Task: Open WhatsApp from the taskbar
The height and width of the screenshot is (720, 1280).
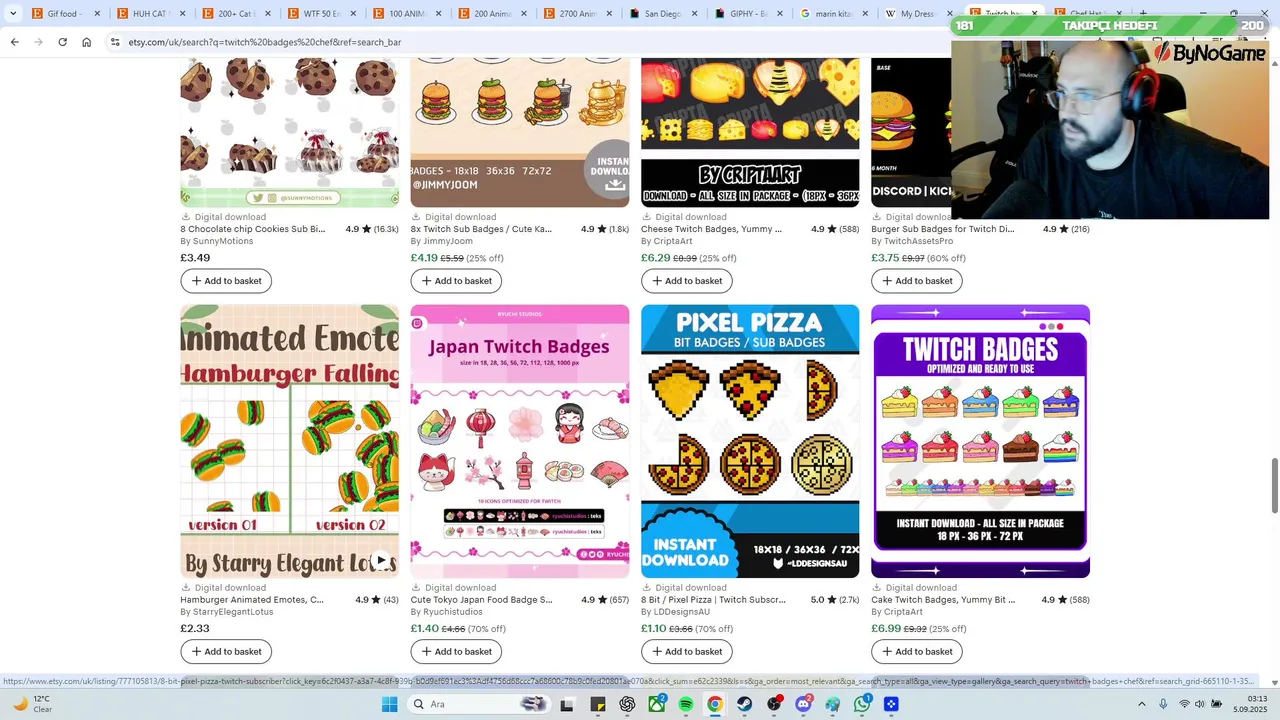Action: (862, 704)
